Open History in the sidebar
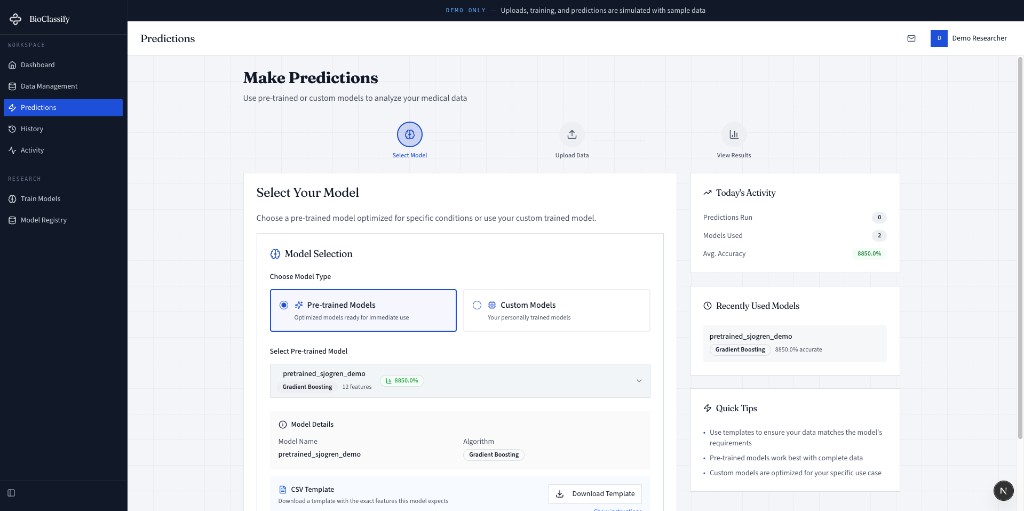The image size is (1024, 511). point(63,129)
